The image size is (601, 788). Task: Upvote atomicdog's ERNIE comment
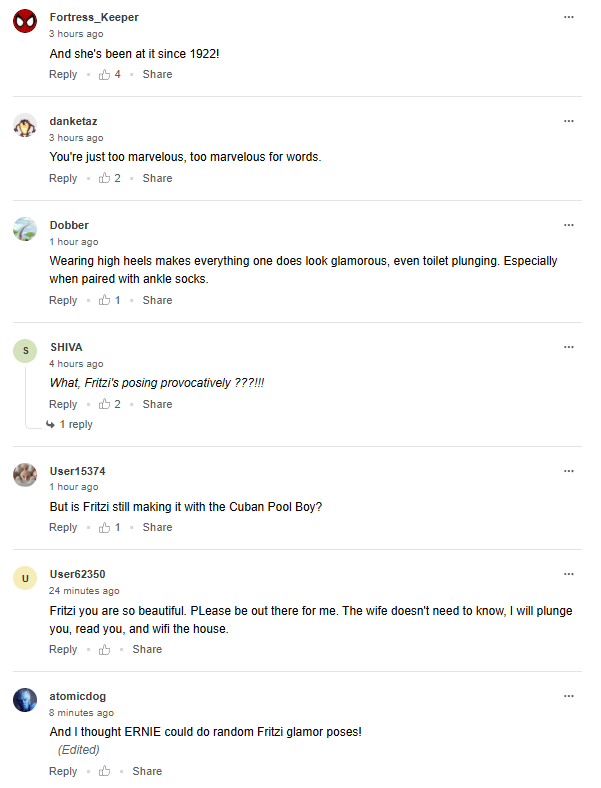tap(104, 772)
